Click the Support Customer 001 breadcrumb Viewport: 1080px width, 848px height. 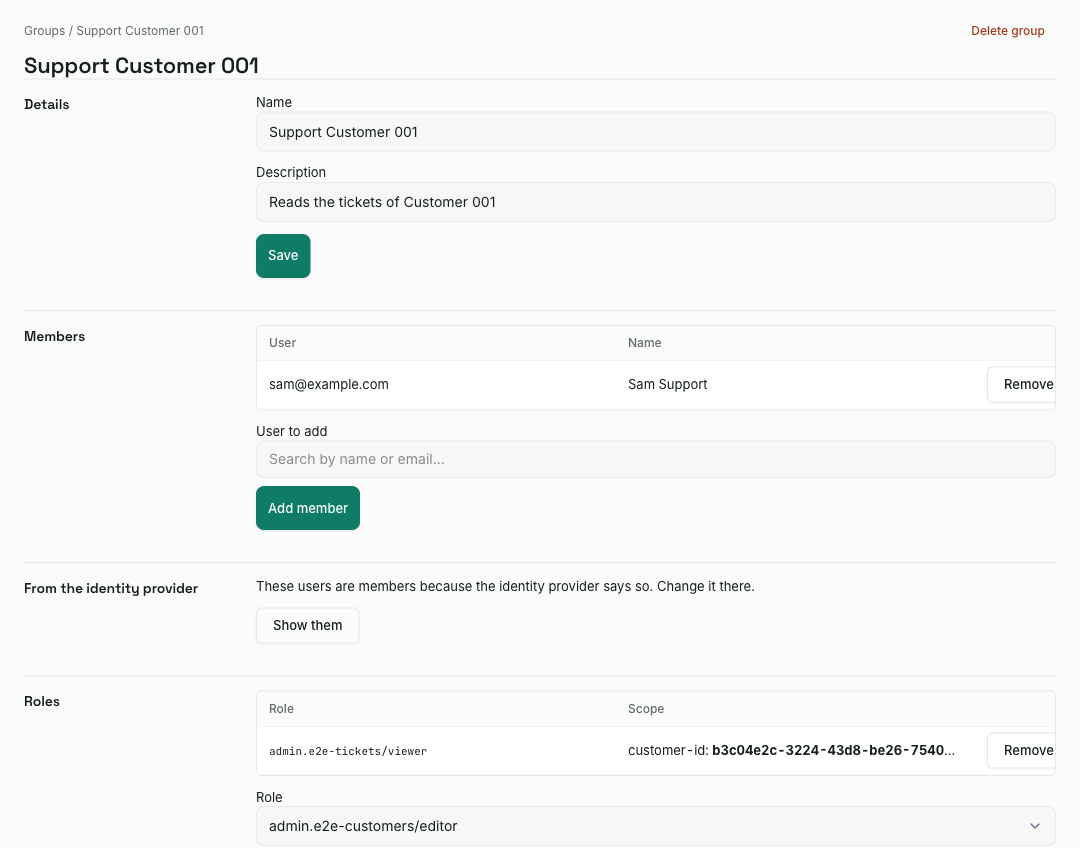pyautogui.click(x=140, y=31)
